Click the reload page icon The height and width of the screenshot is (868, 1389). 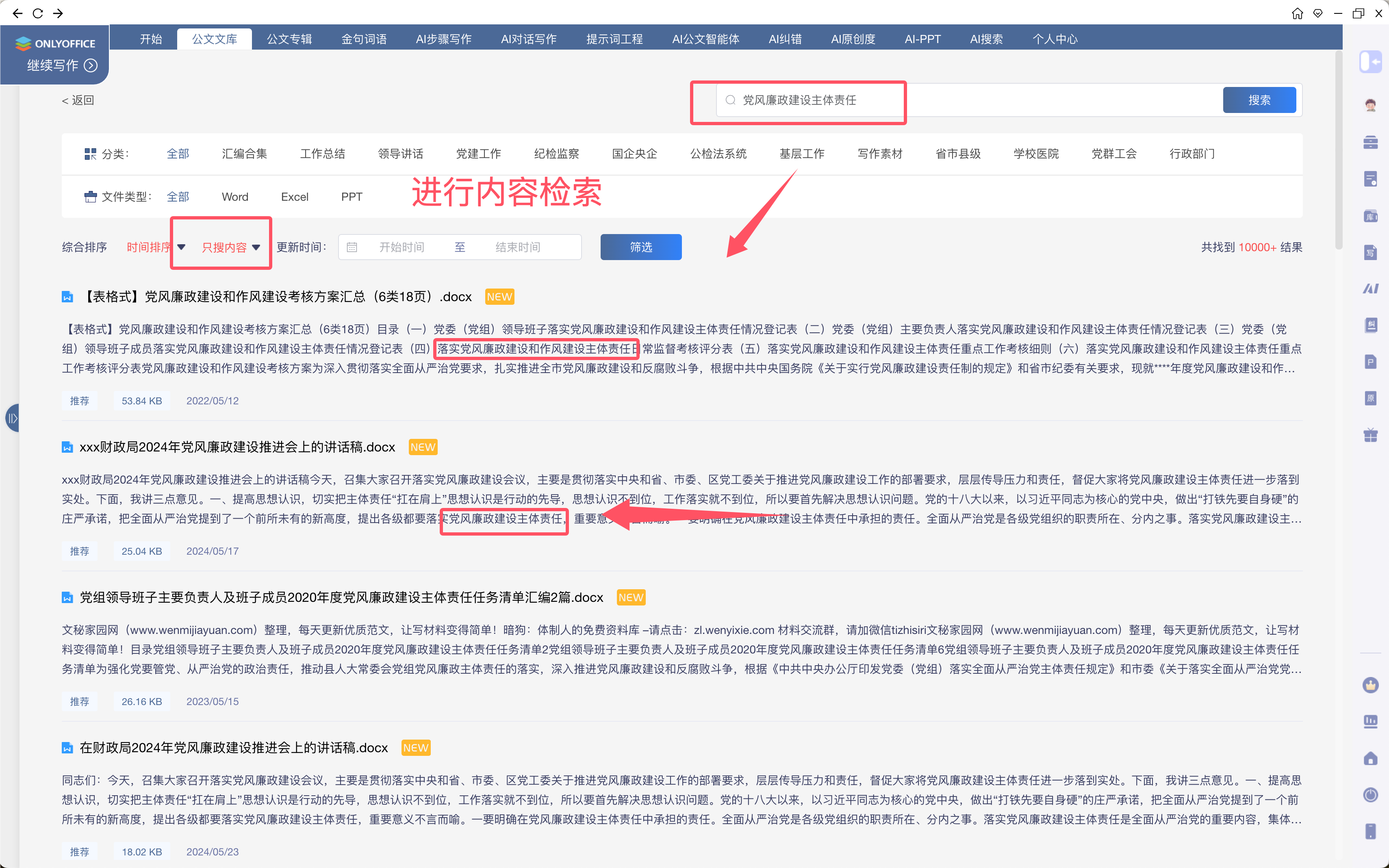point(37,13)
